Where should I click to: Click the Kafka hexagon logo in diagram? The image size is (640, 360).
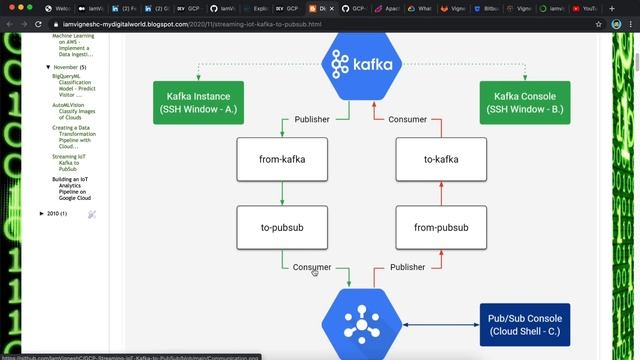pos(362,65)
